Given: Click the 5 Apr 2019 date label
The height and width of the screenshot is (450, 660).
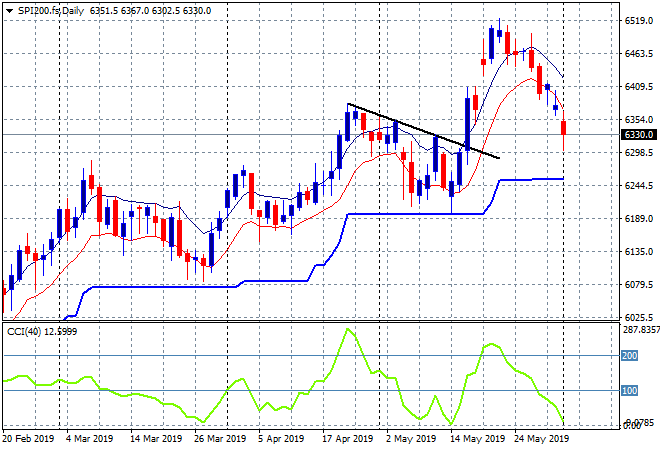Looking at the screenshot, I should [281, 439].
